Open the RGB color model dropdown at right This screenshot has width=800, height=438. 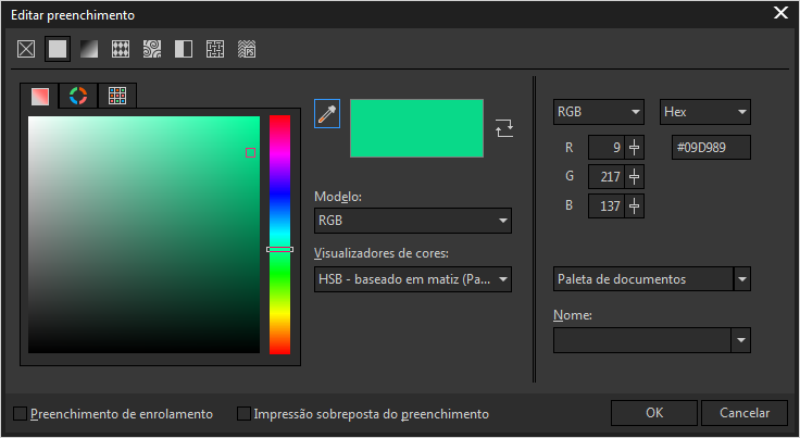tap(598, 112)
